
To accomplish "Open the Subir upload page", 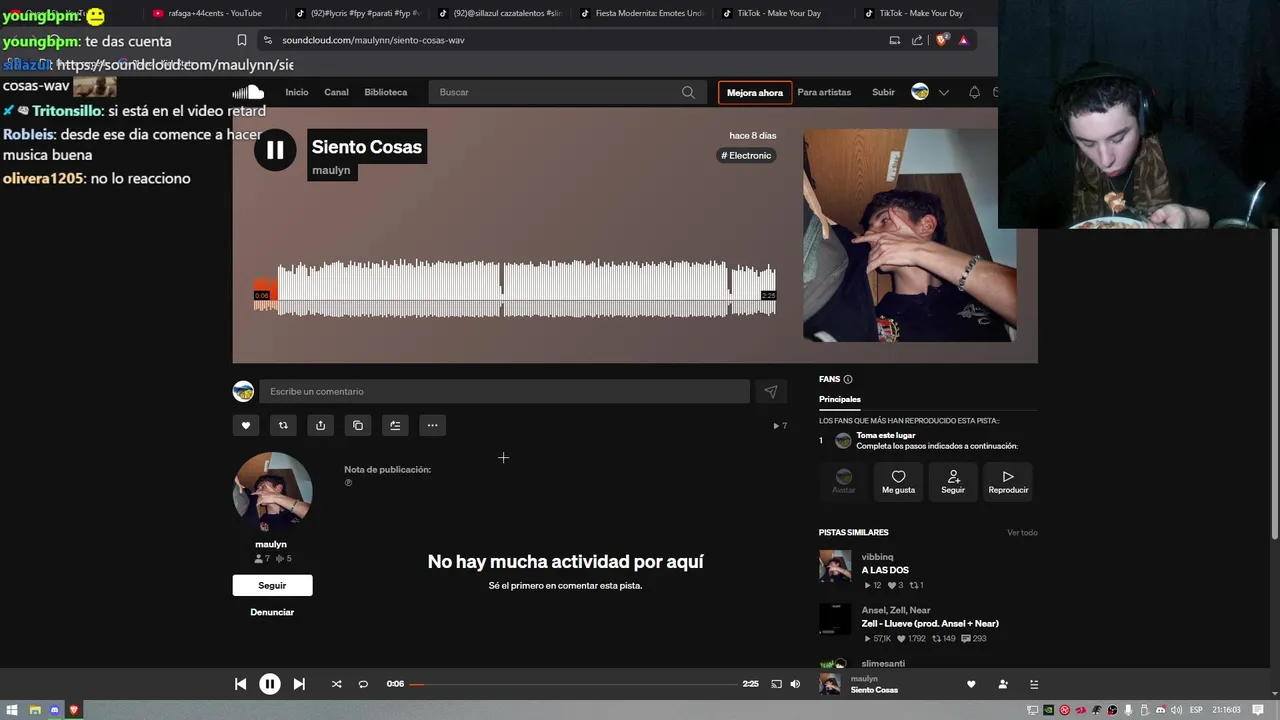I will pos(883,92).
